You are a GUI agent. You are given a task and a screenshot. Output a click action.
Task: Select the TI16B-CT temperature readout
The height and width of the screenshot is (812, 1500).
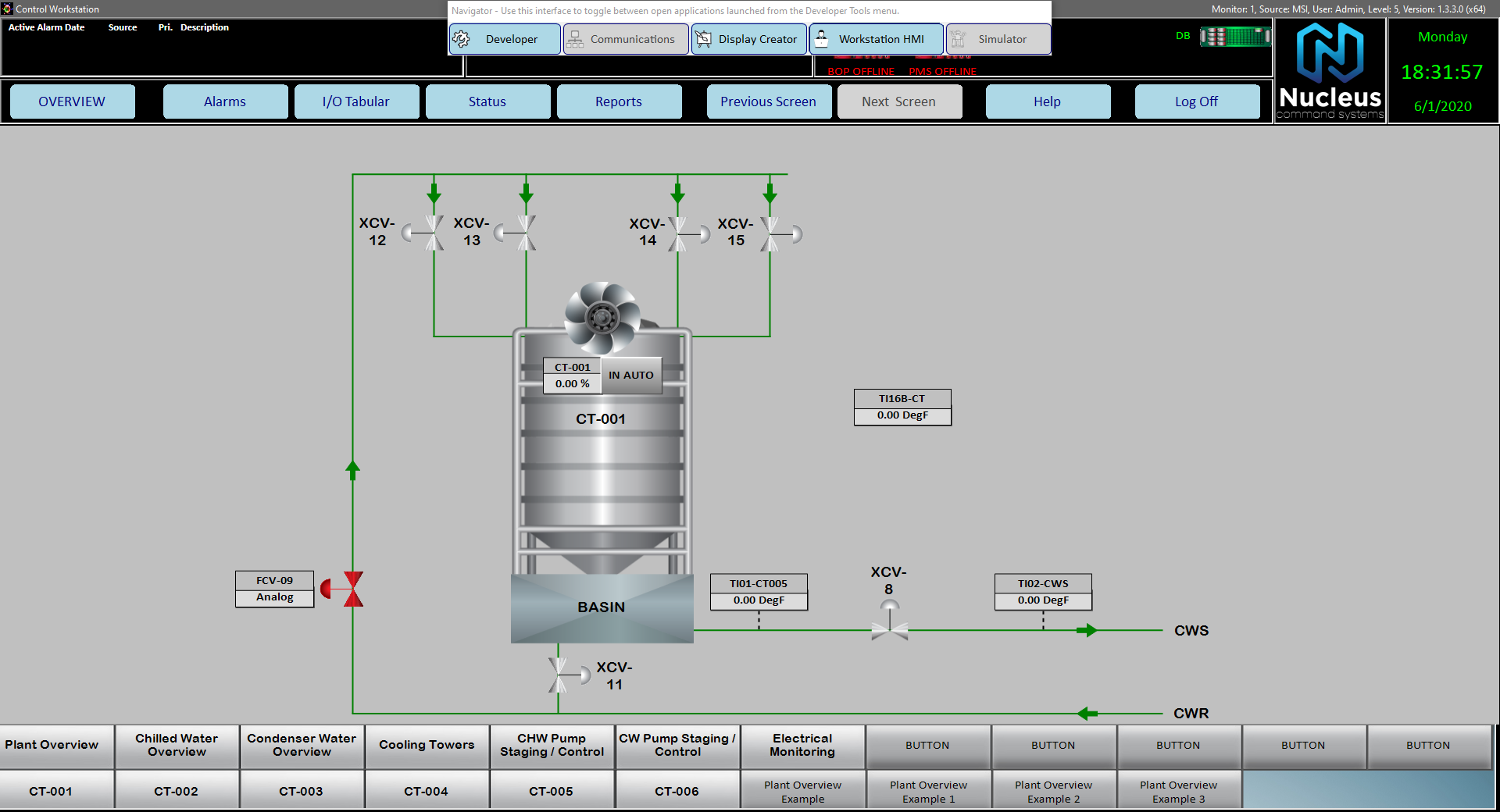pyautogui.click(x=902, y=407)
